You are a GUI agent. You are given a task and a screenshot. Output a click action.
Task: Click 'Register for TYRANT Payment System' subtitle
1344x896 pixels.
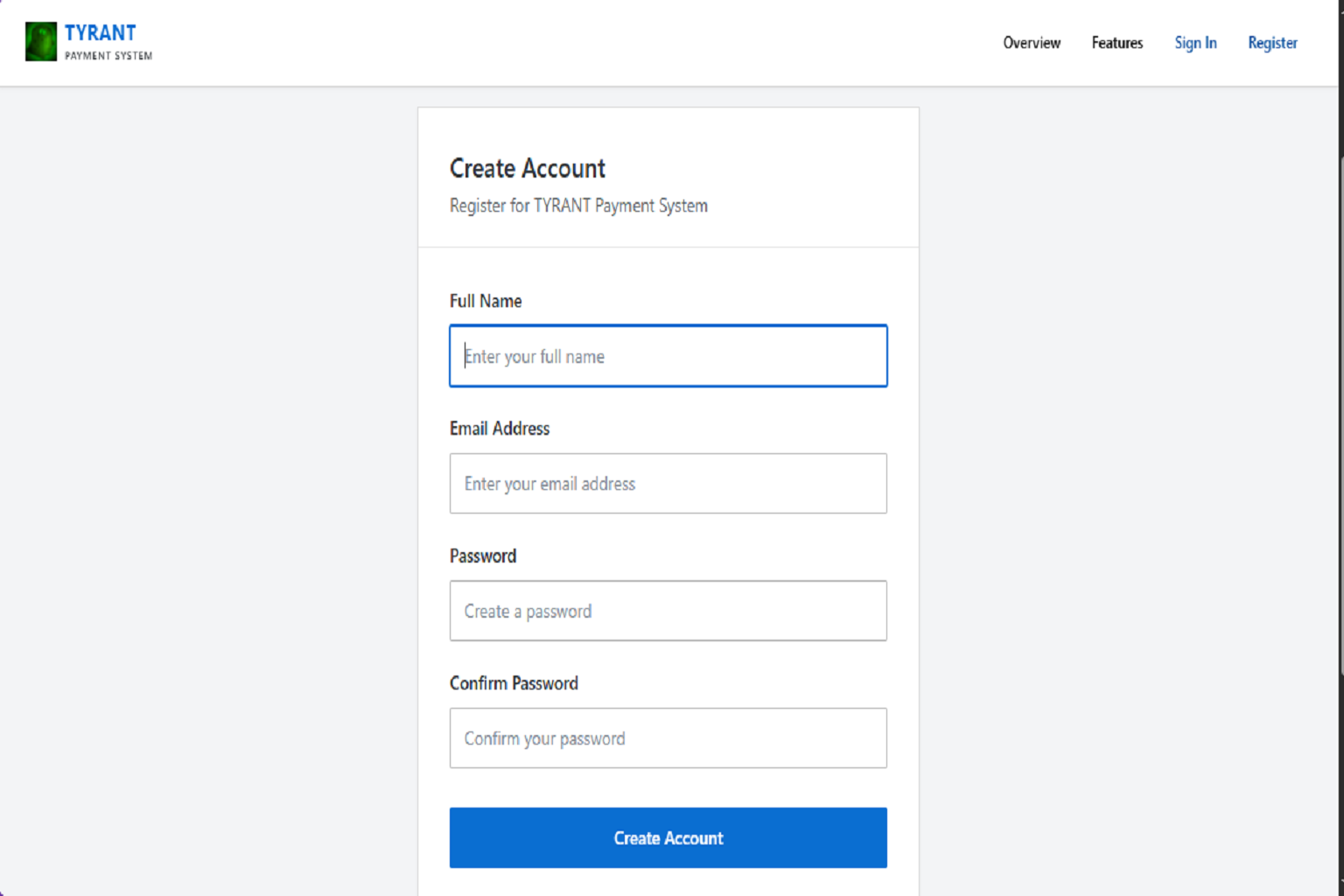pyautogui.click(x=578, y=206)
